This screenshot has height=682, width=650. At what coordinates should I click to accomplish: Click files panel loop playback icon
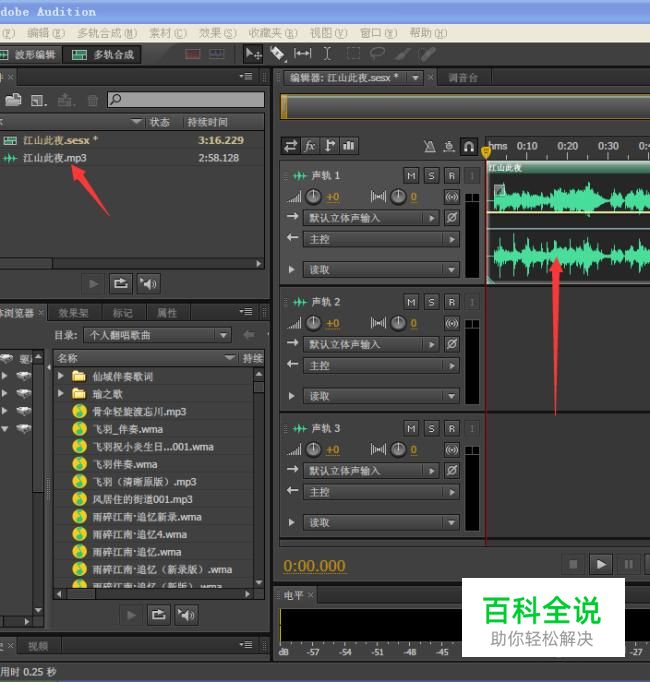pyautogui.click(x=120, y=284)
